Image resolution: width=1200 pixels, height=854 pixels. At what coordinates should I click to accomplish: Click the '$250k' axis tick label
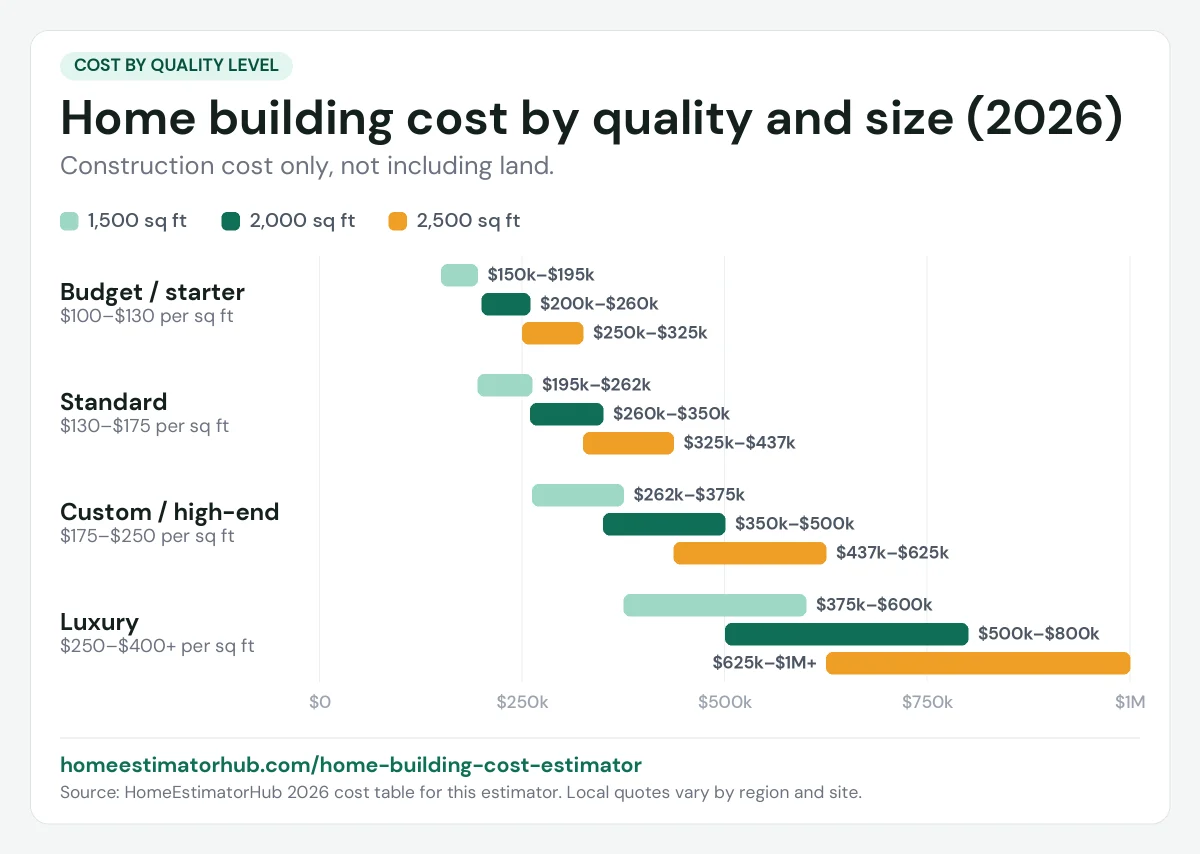pos(522,703)
